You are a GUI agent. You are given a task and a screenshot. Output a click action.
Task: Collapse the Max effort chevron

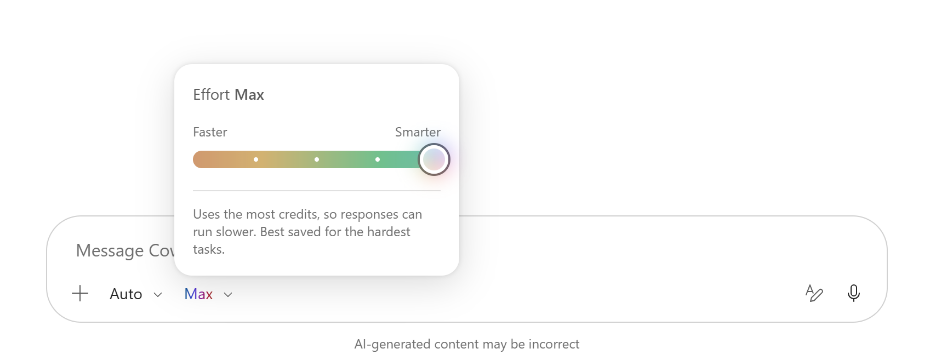(228, 294)
